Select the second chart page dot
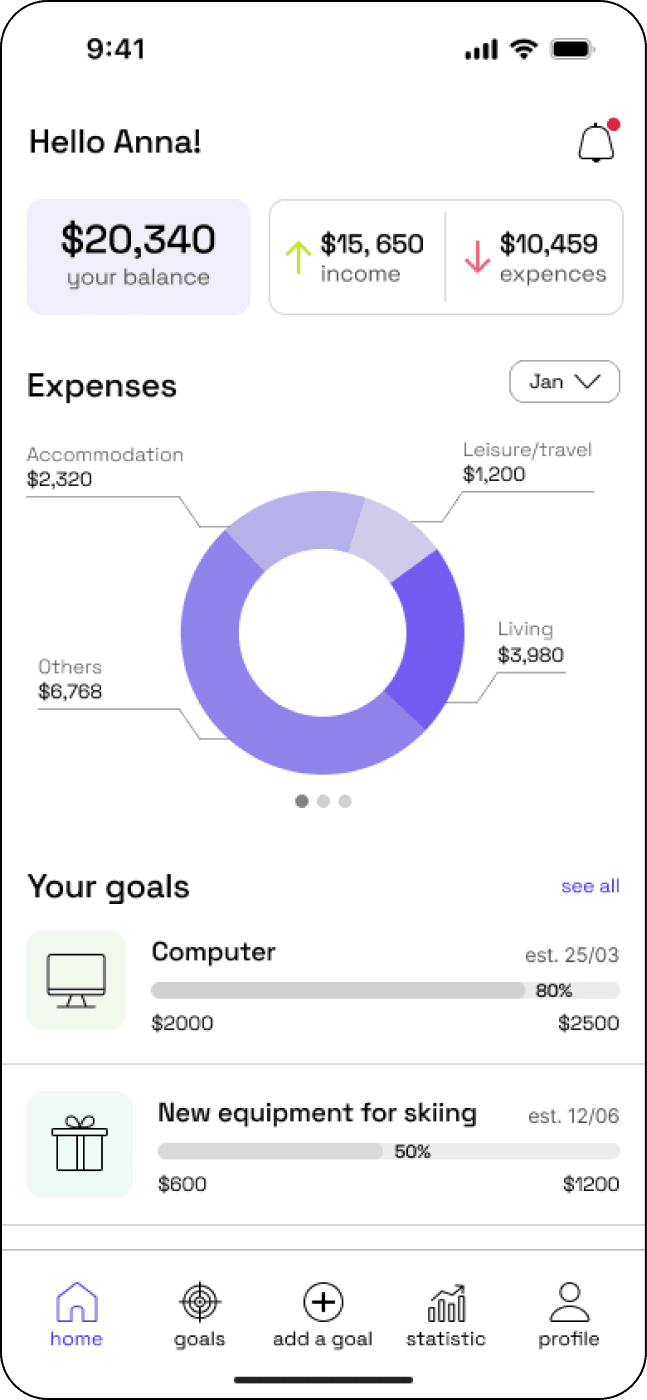 (x=323, y=801)
